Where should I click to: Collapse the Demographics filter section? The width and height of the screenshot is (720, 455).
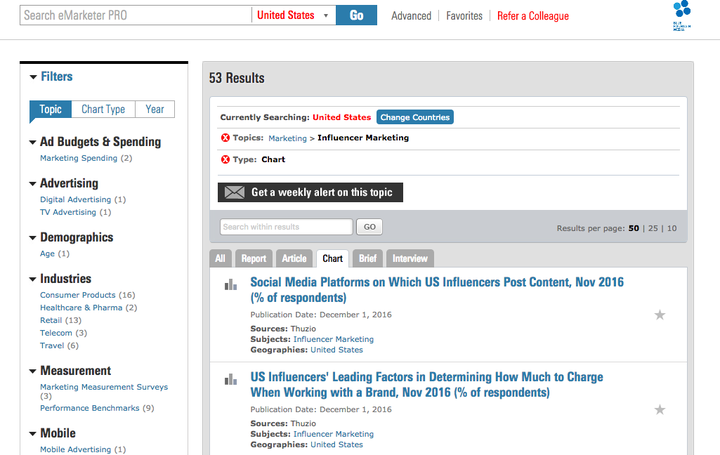(33, 238)
